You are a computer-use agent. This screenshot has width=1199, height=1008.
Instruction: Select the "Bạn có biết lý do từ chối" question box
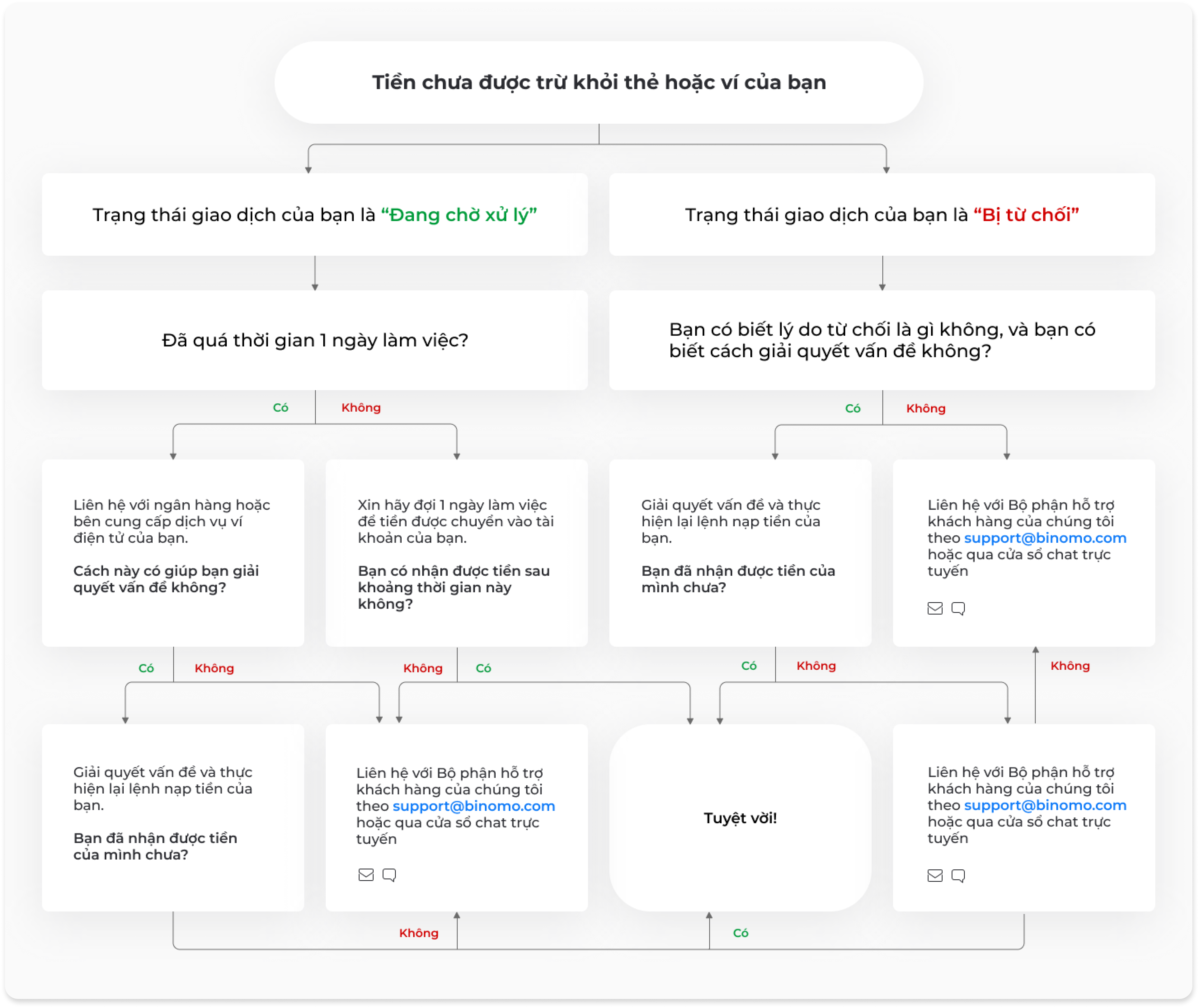click(x=882, y=340)
